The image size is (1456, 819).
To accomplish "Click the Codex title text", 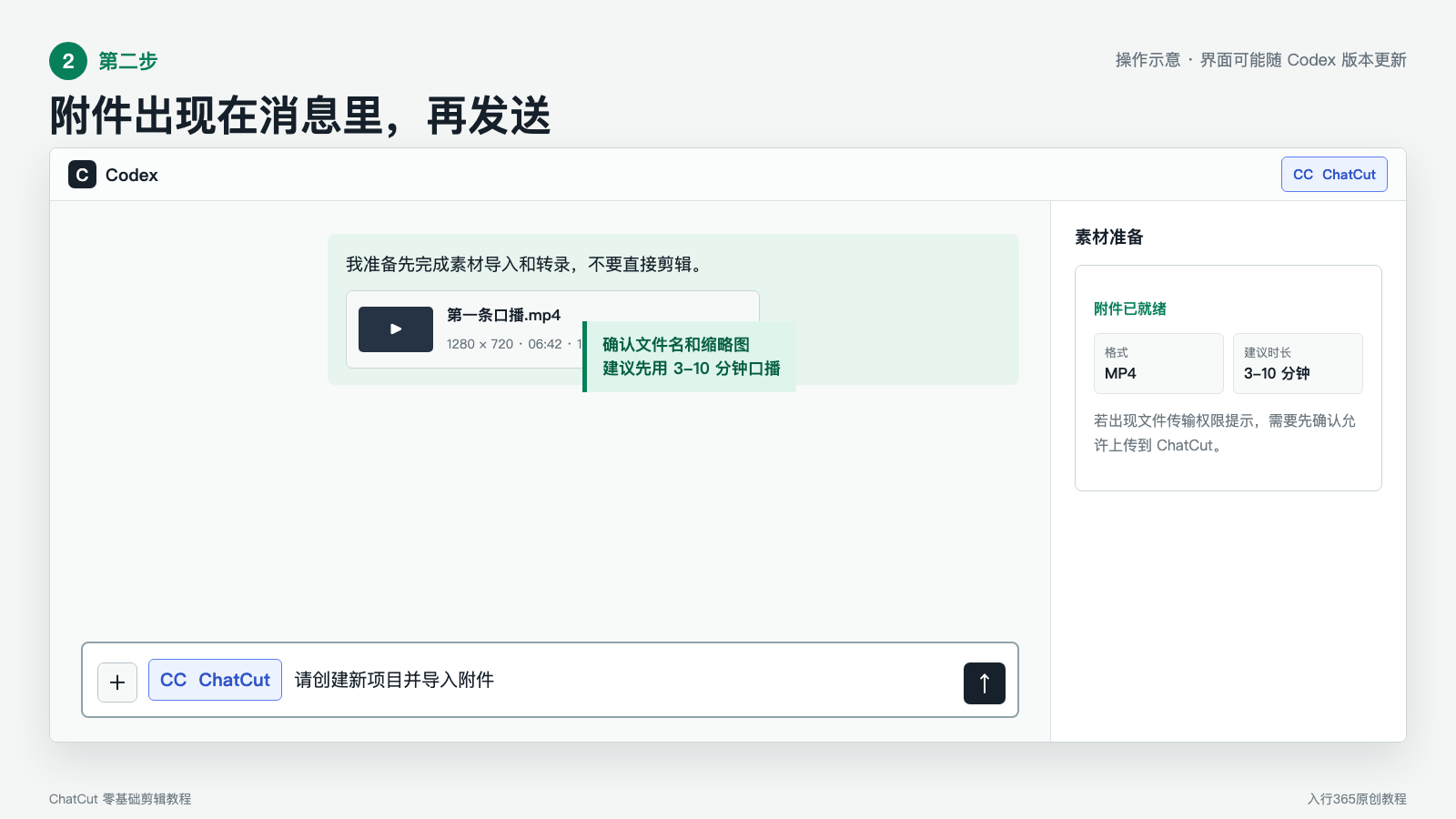I will tap(132, 175).
